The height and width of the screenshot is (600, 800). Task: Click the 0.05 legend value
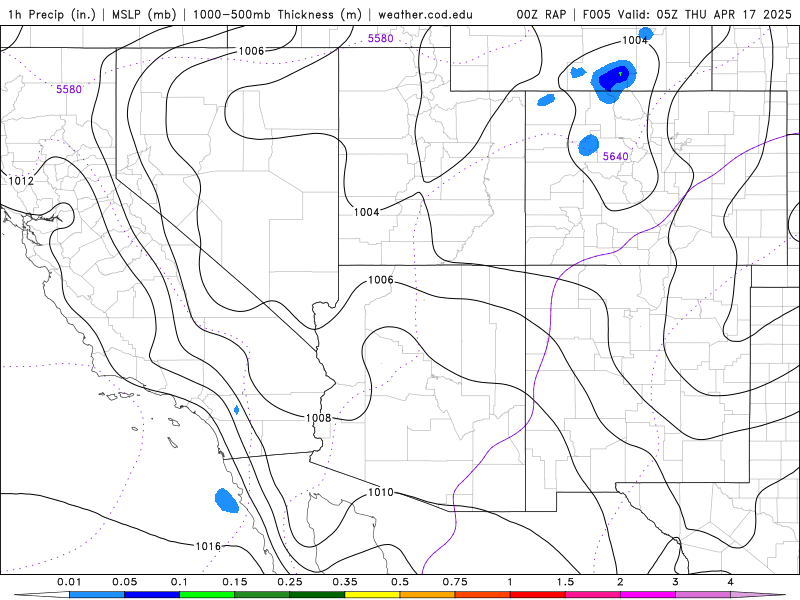pos(124,582)
